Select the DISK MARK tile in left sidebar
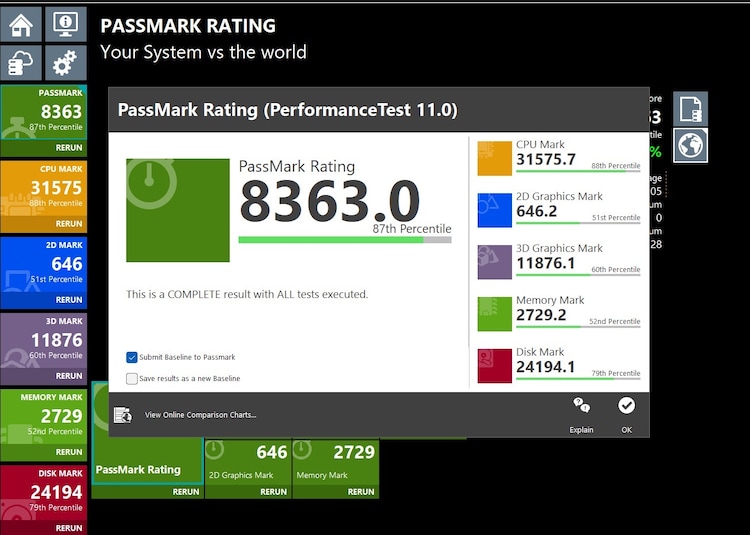The image size is (750, 535). (x=43, y=492)
